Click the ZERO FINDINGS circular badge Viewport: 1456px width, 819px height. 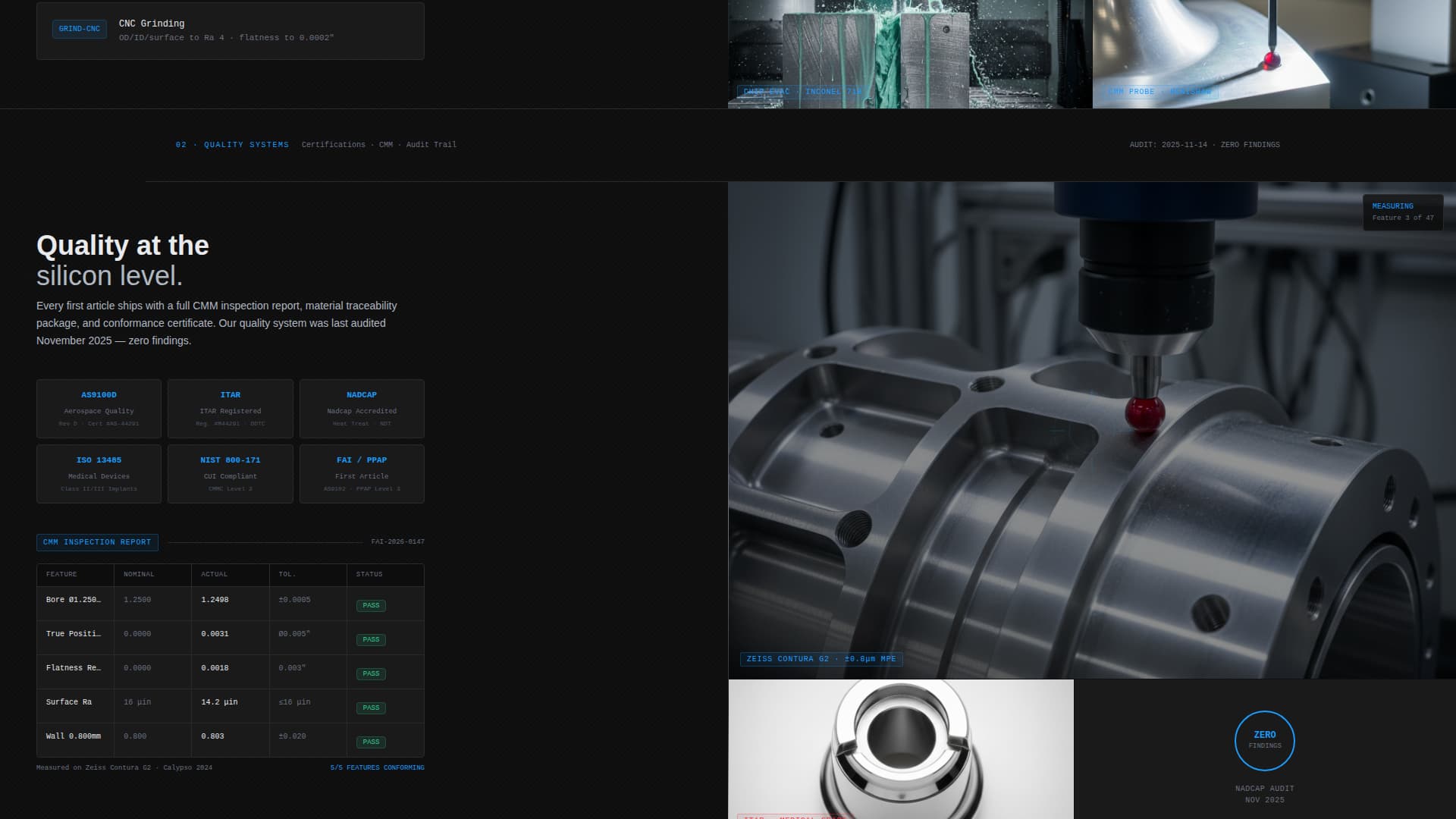(1265, 739)
